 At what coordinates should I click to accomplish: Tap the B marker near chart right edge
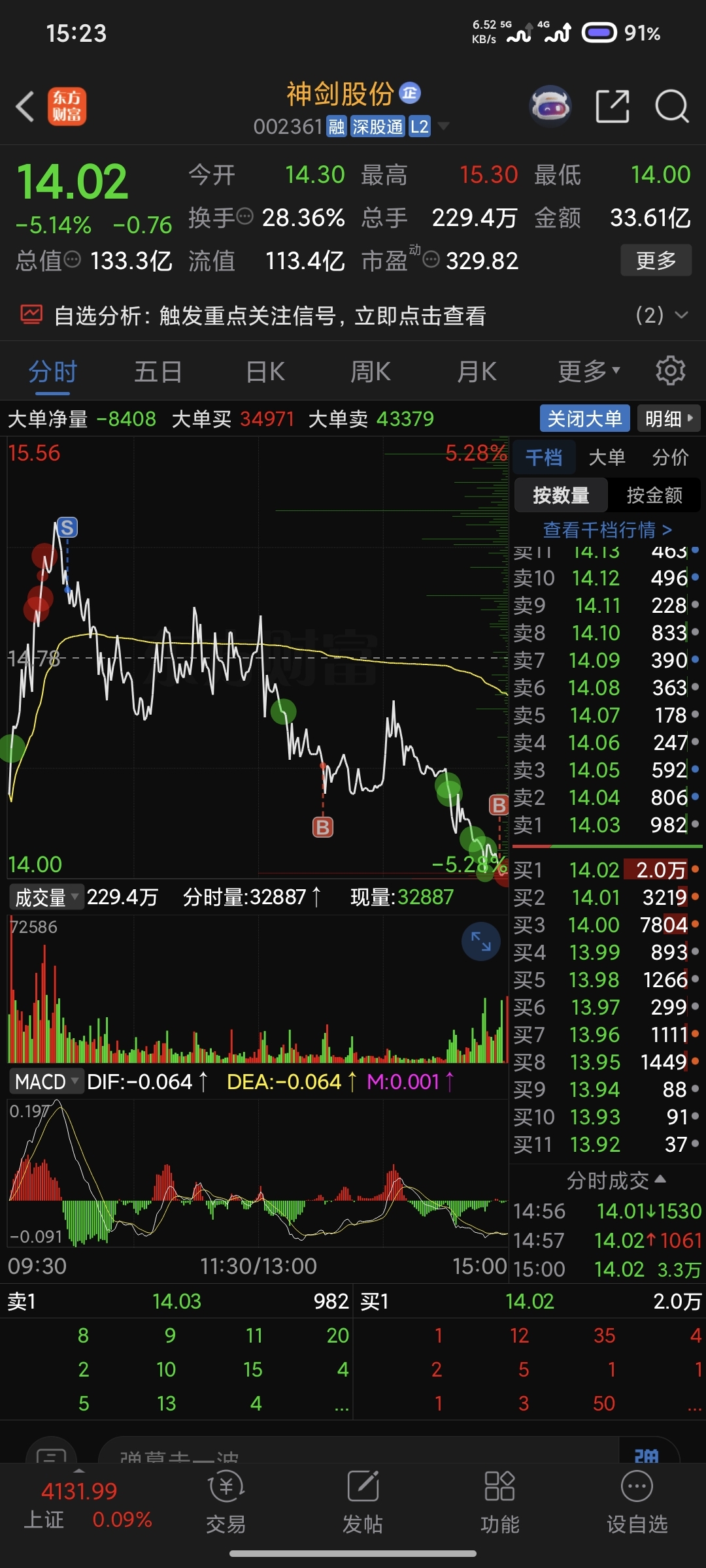click(499, 805)
